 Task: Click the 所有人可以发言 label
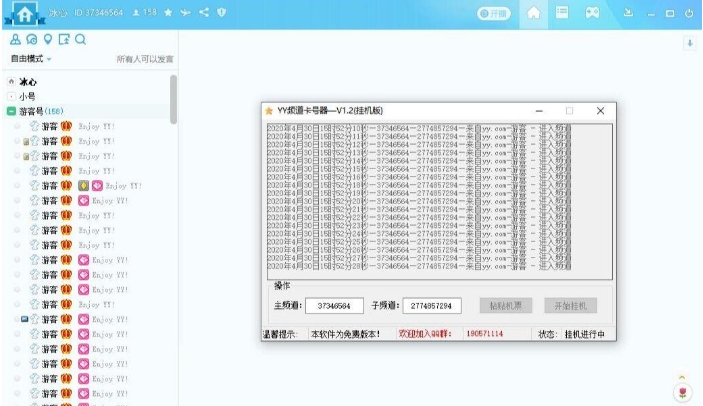click(x=145, y=59)
